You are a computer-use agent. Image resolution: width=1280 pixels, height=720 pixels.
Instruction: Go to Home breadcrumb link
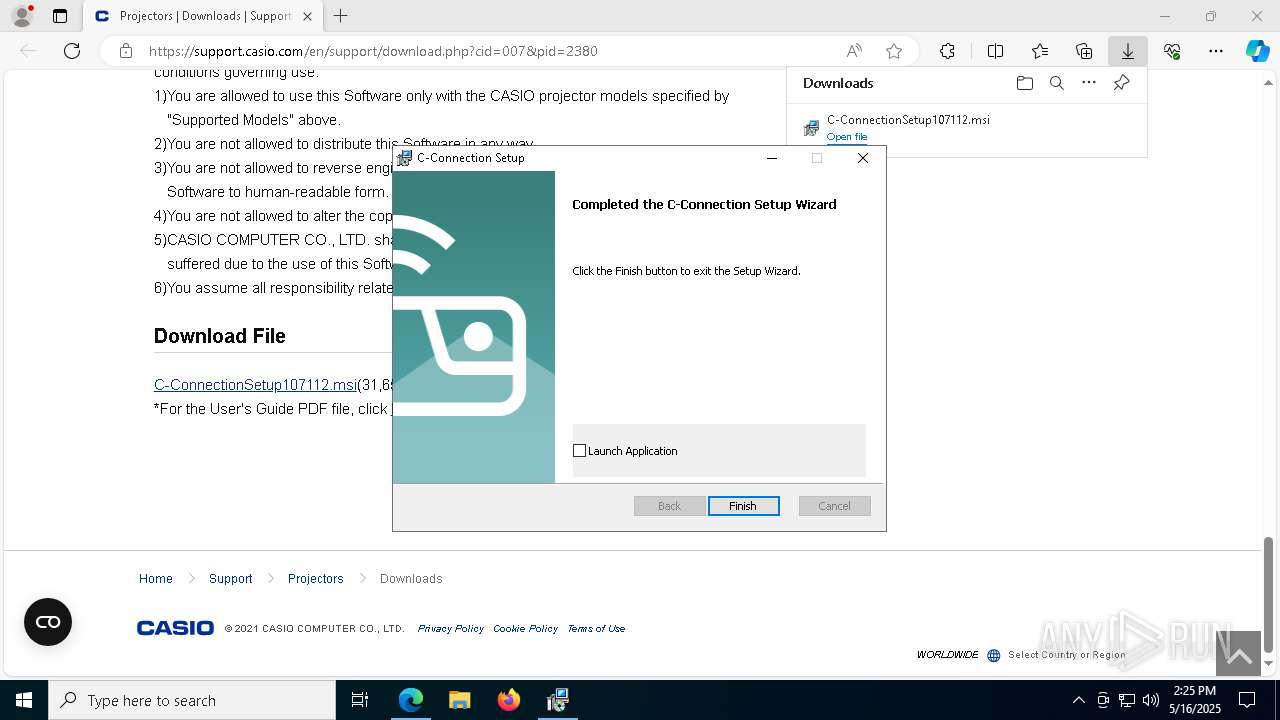(x=155, y=579)
